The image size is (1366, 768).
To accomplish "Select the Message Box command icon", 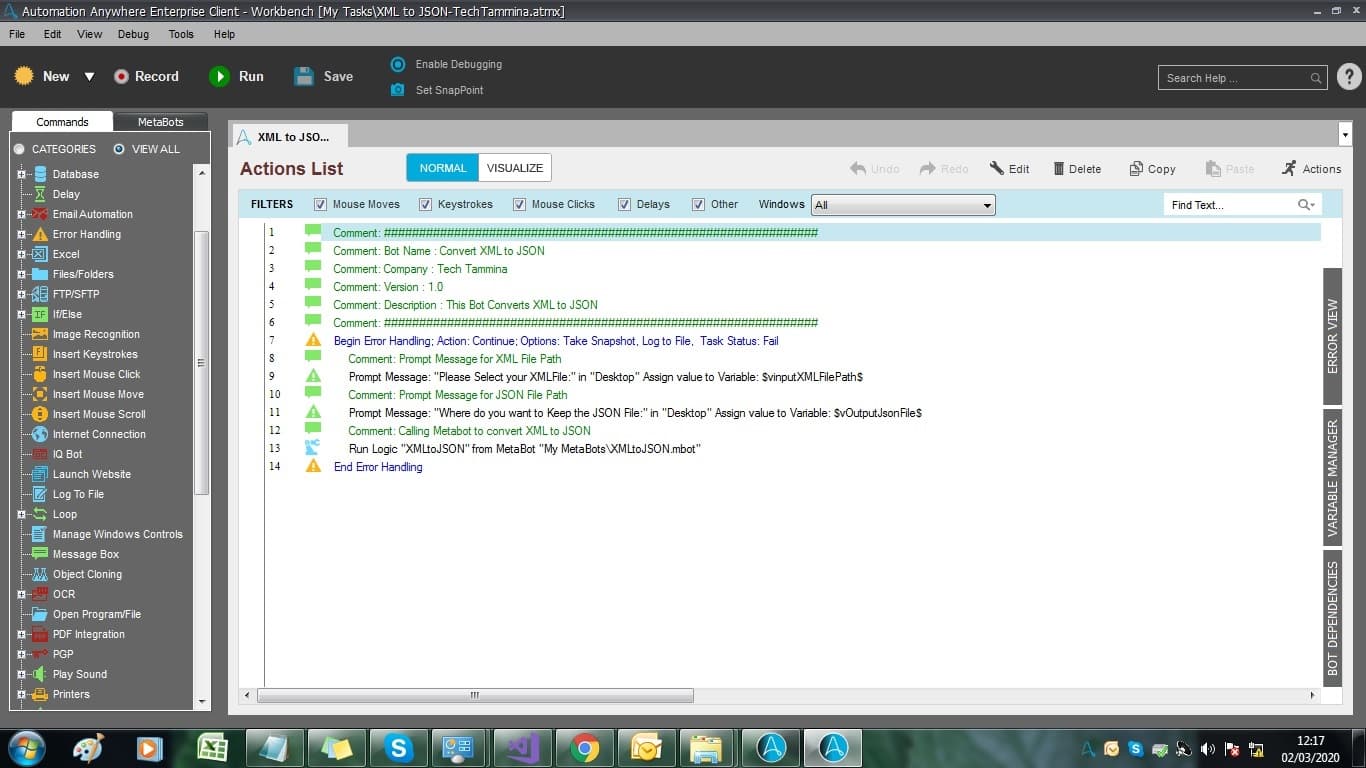I will [x=40, y=554].
